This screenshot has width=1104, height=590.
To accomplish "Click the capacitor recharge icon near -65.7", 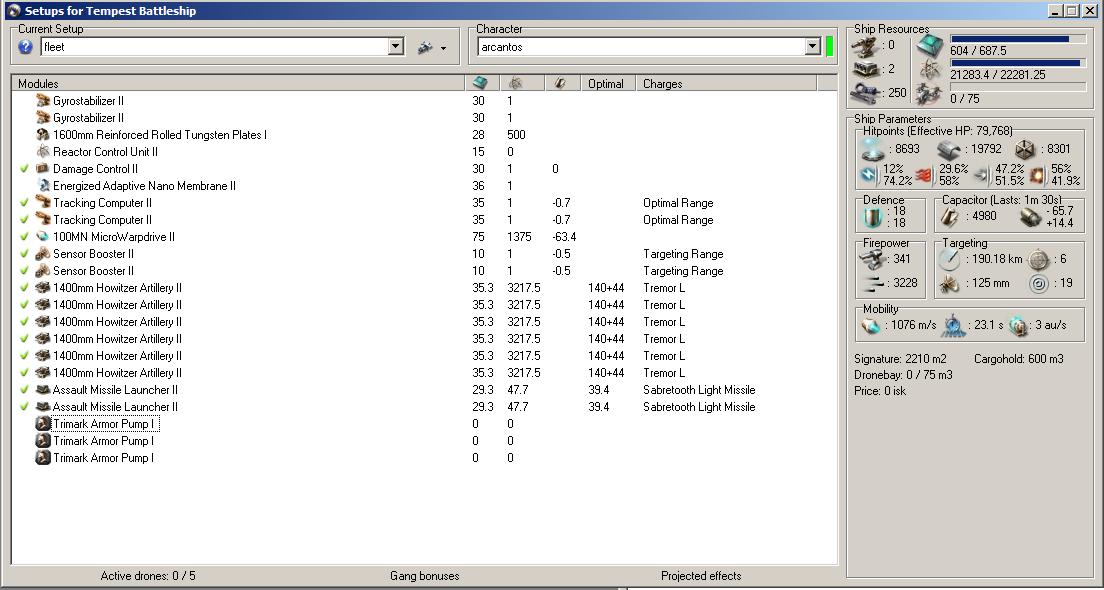I will pyautogui.click(x=1031, y=217).
